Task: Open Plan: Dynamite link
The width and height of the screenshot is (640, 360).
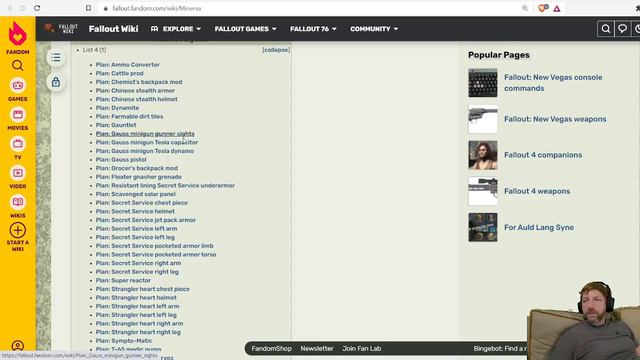Action: pos(117,108)
